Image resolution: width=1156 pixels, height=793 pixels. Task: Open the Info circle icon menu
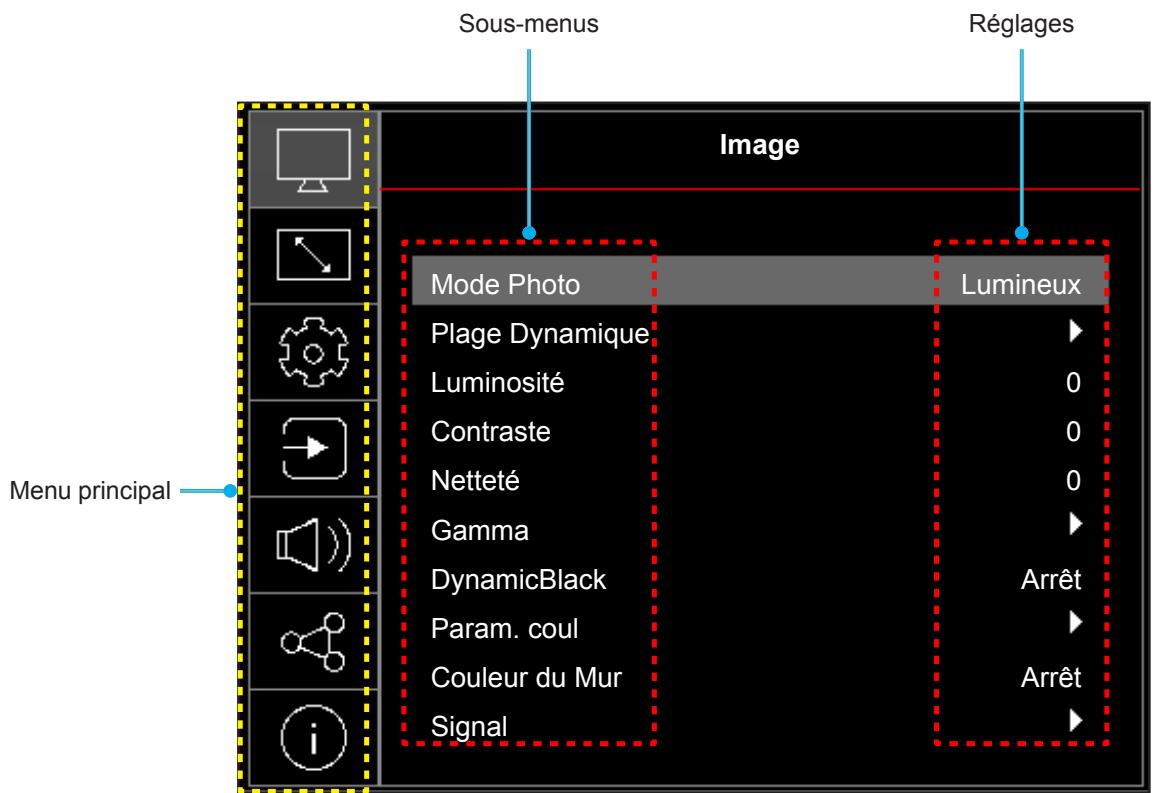313,738
